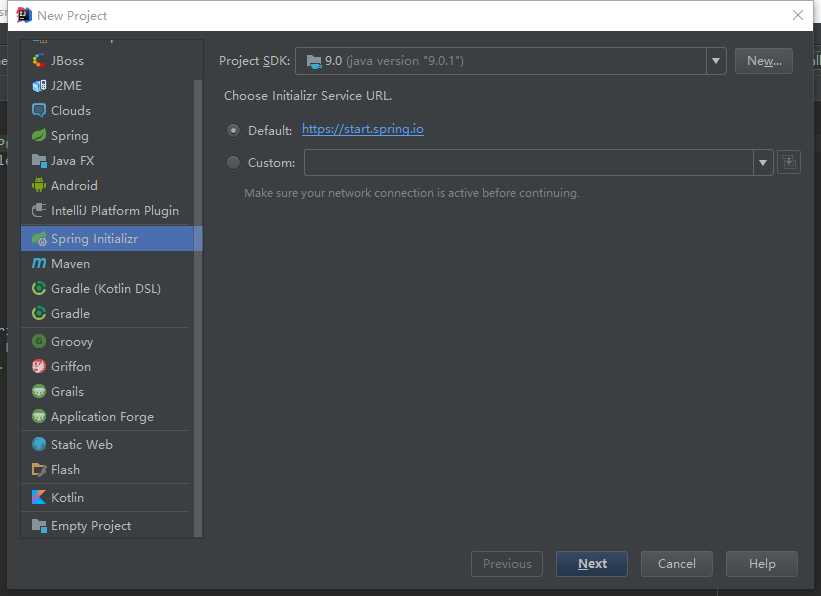Select the JBoss list entry text
The height and width of the screenshot is (596, 821).
[67, 61]
